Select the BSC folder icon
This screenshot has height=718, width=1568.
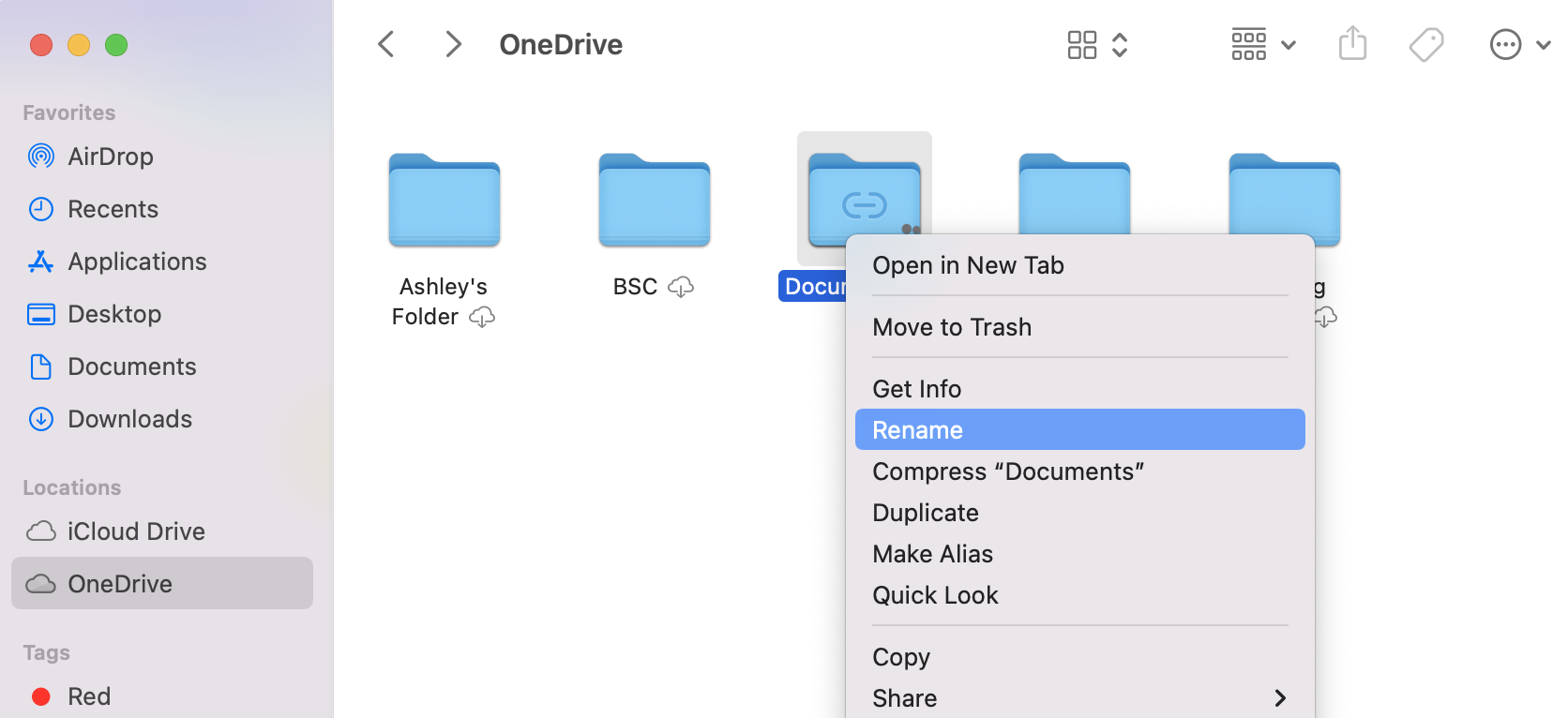click(x=655, y=200)
